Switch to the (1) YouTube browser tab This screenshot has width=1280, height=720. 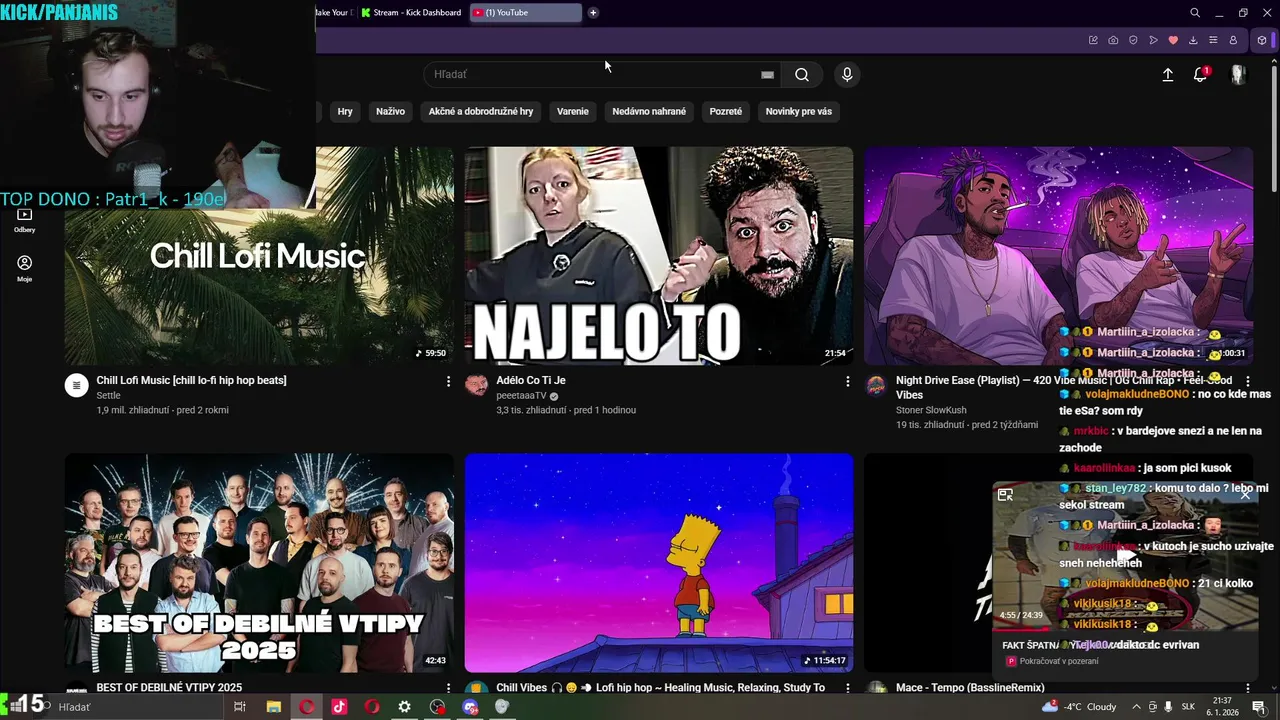tap(525, 13)
